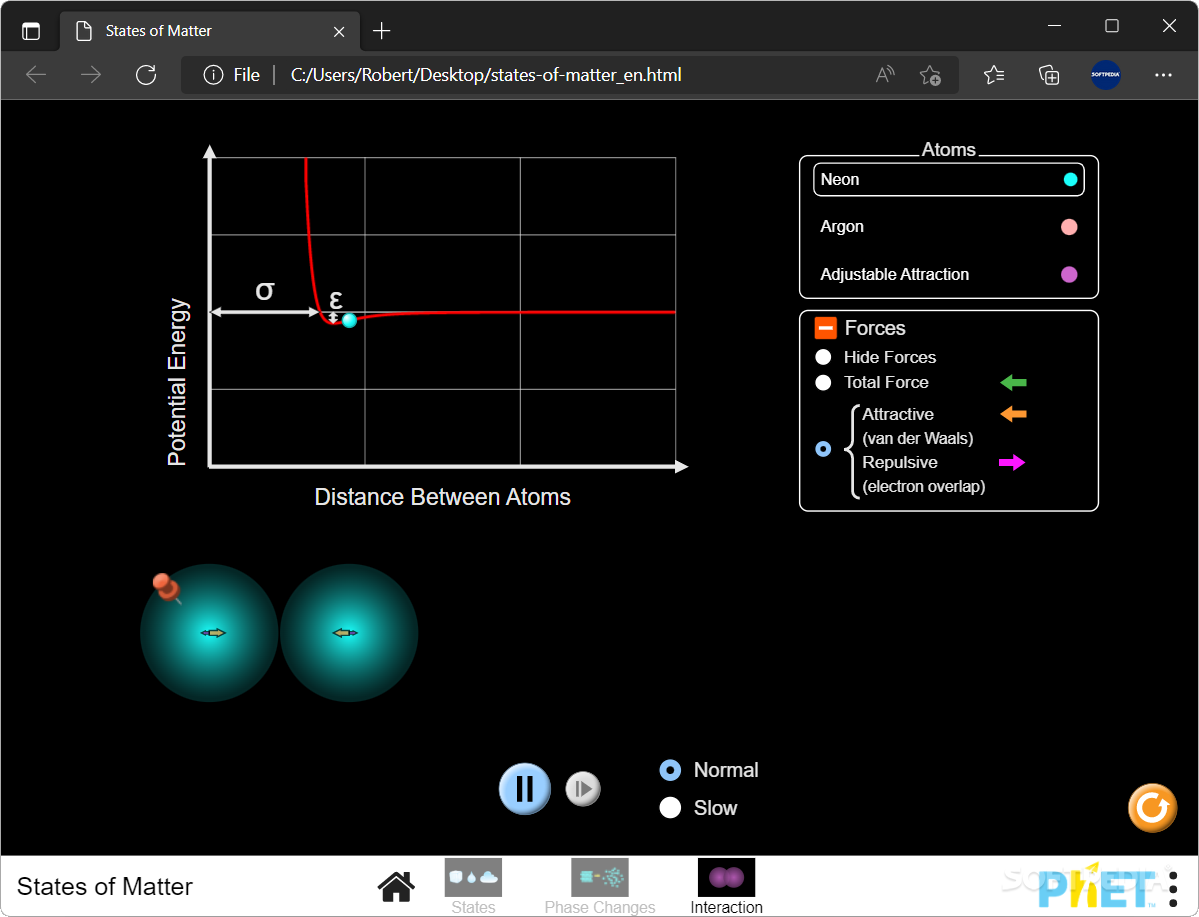Click the PhET logo

coord(1097,887)
